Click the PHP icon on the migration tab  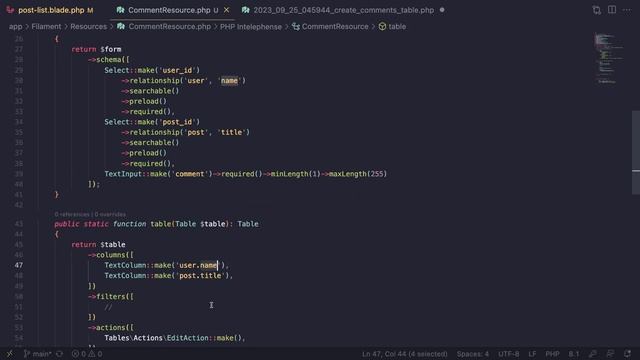click(x=245, y=10)
